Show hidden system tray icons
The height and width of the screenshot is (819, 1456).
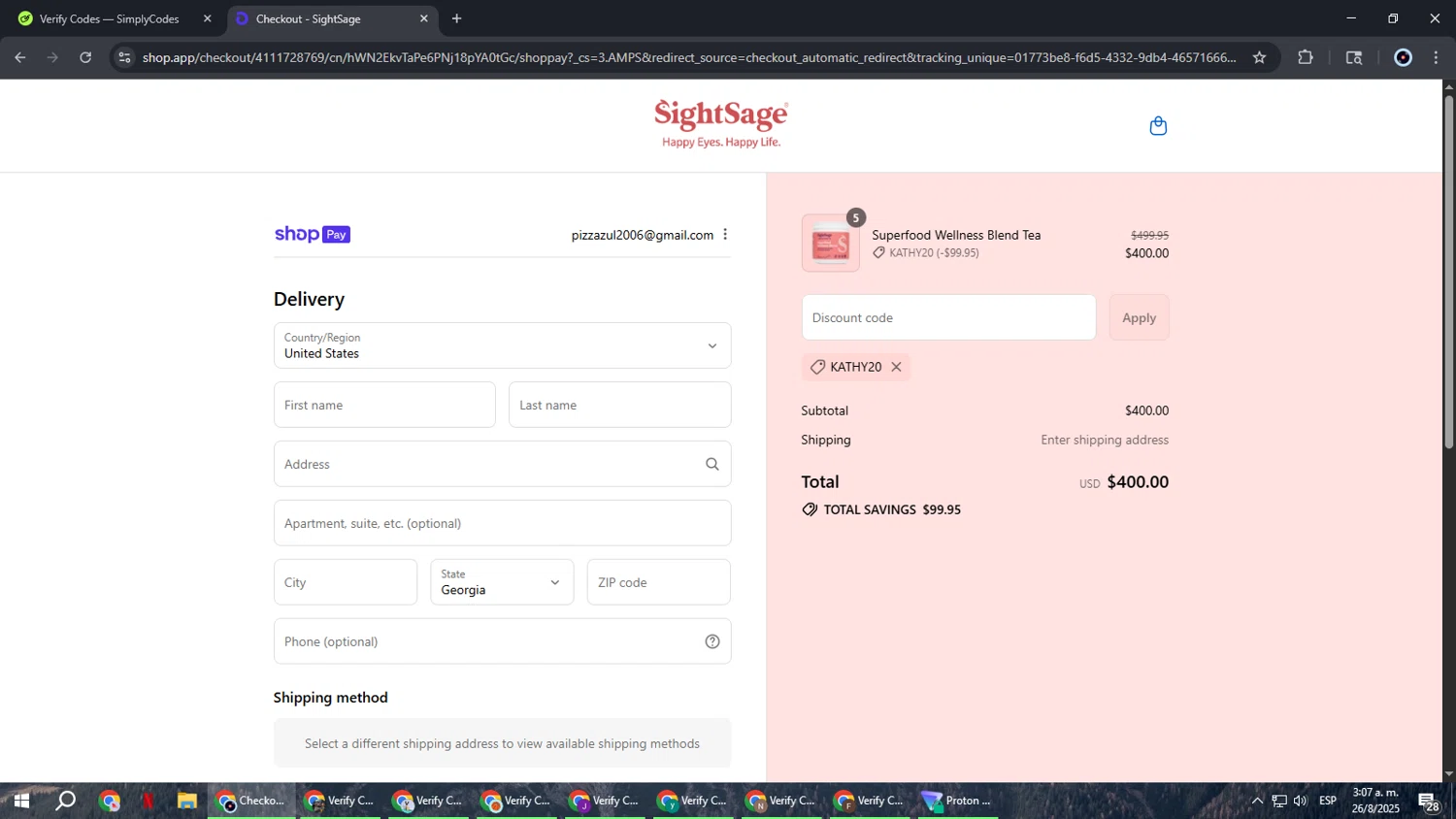(1257, 801)
